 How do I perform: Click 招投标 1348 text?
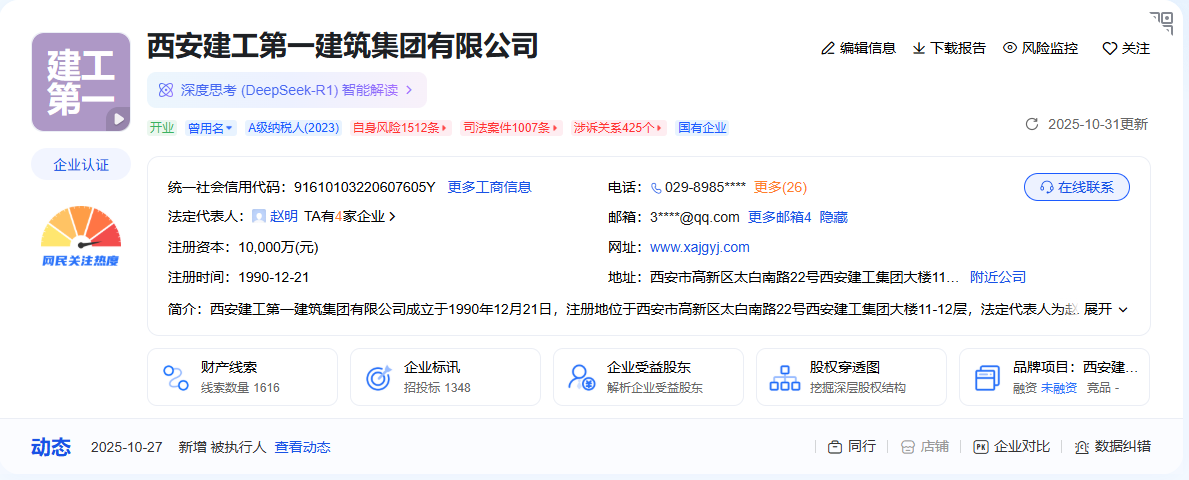tap(438, 388)
